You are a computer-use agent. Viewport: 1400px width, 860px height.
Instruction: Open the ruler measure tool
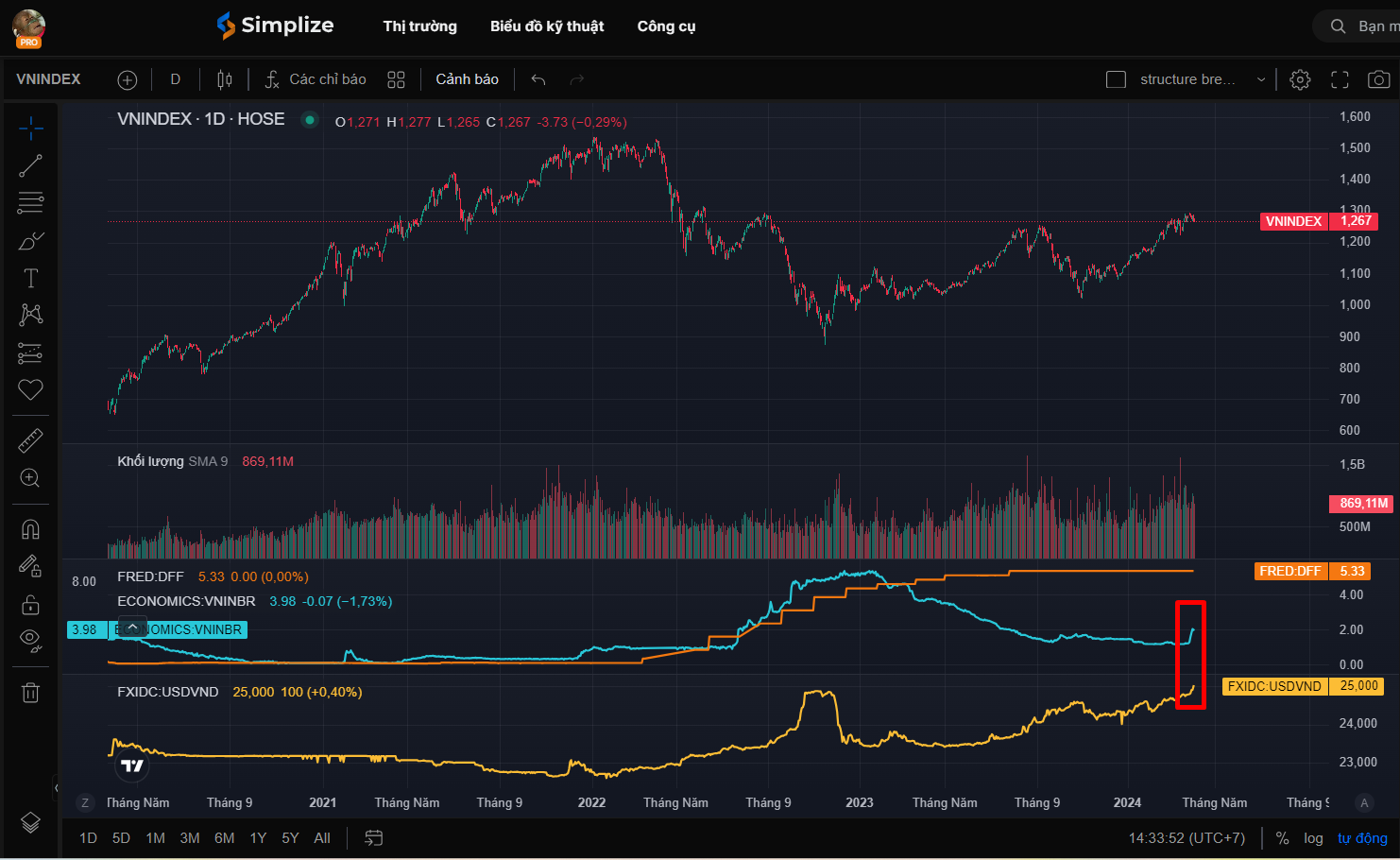click(30, 440)
